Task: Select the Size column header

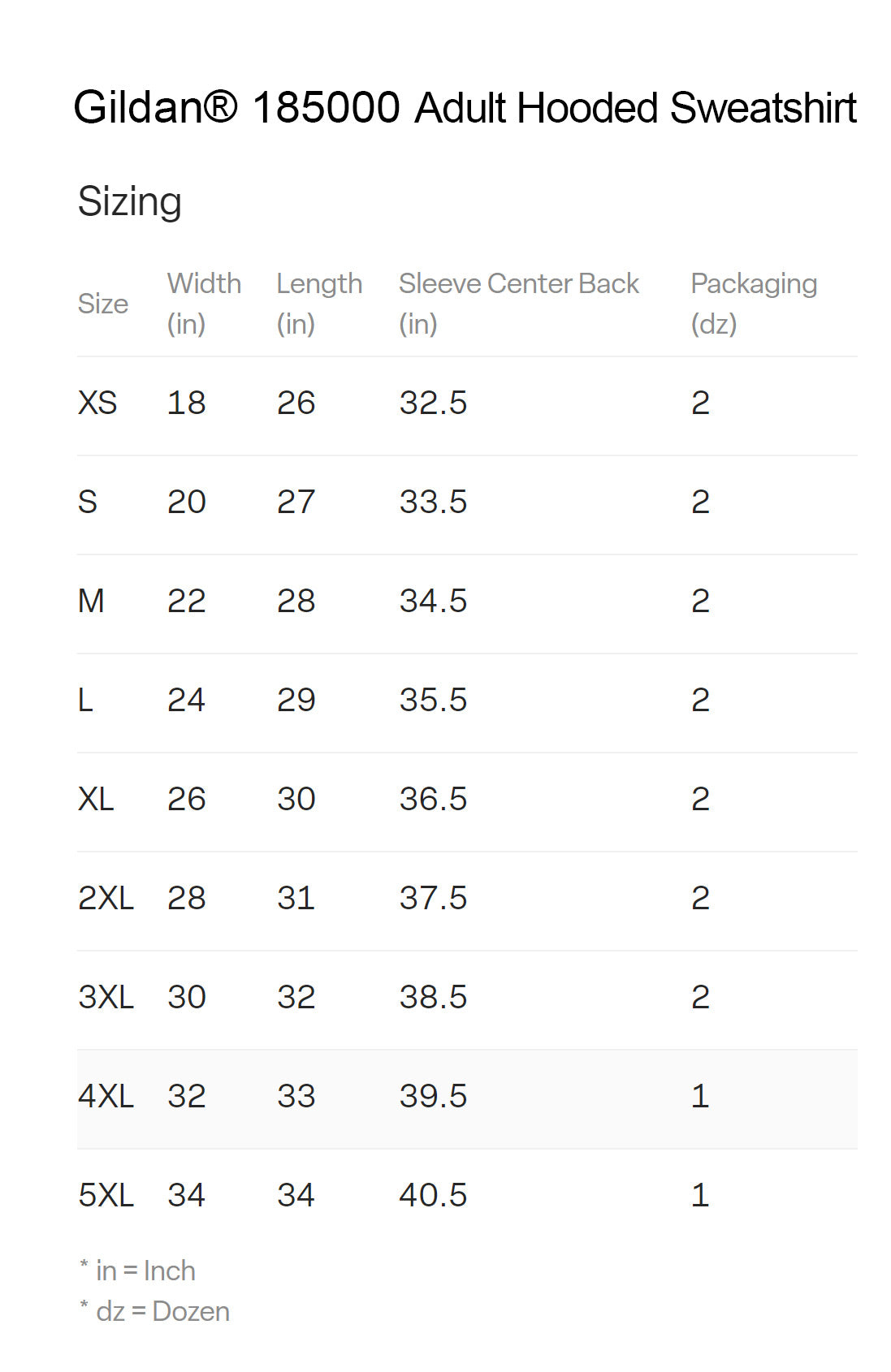Action: (x=102, y=304)
